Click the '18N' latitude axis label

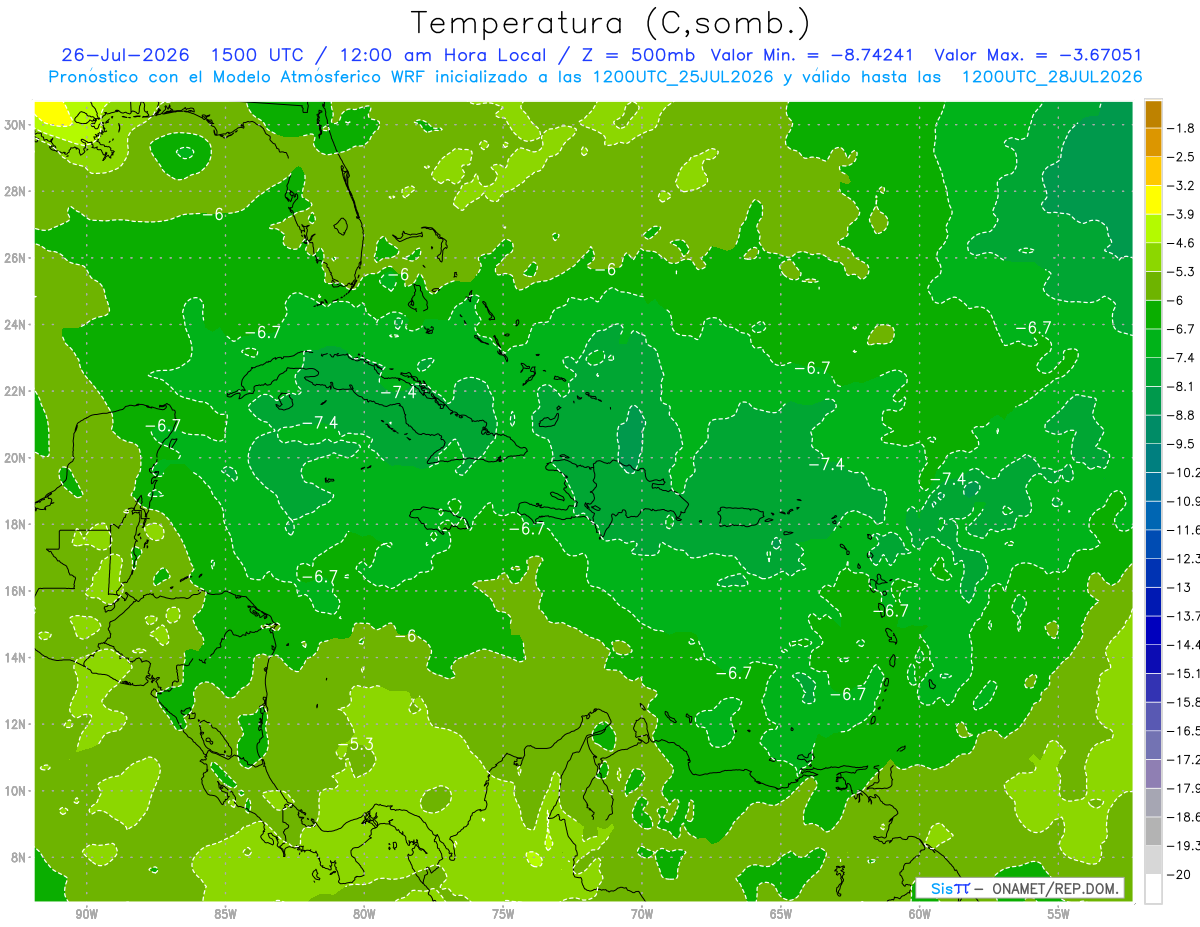[x=17, y=524]
